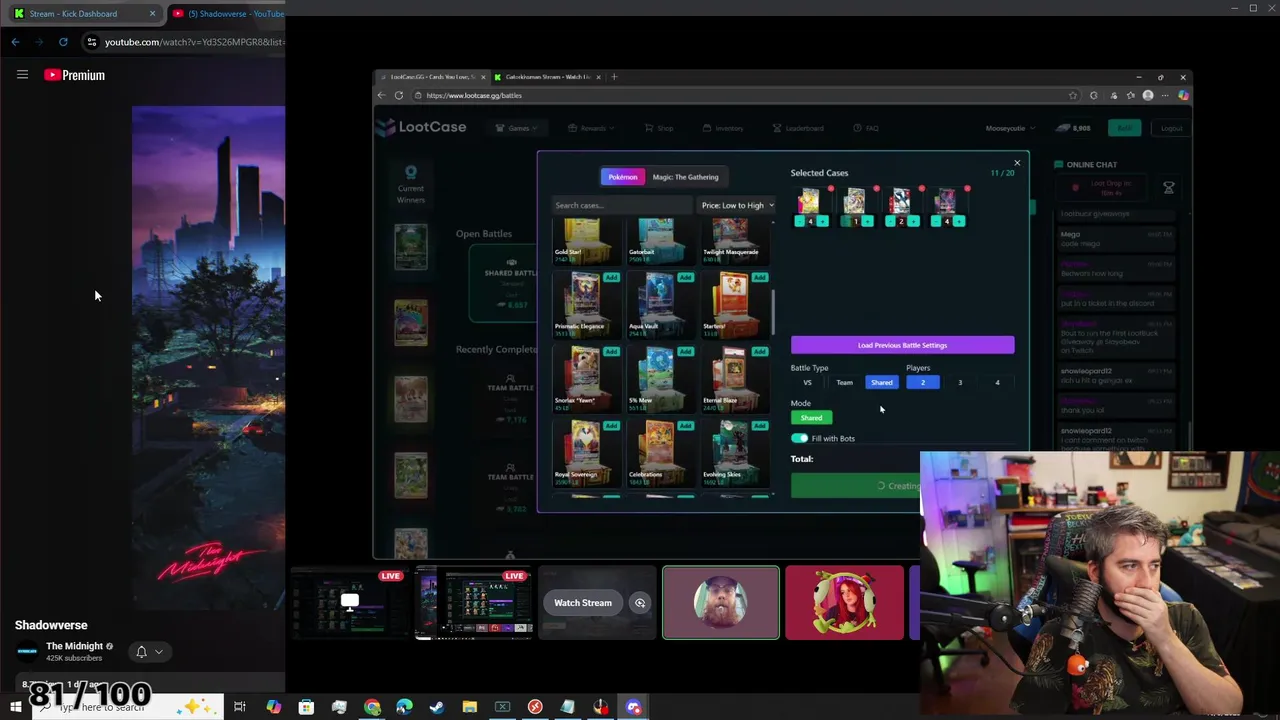Open Price: Low to High sort dropdown
Viewport: 1280px width, 720px height.
(x=737, y=205)
